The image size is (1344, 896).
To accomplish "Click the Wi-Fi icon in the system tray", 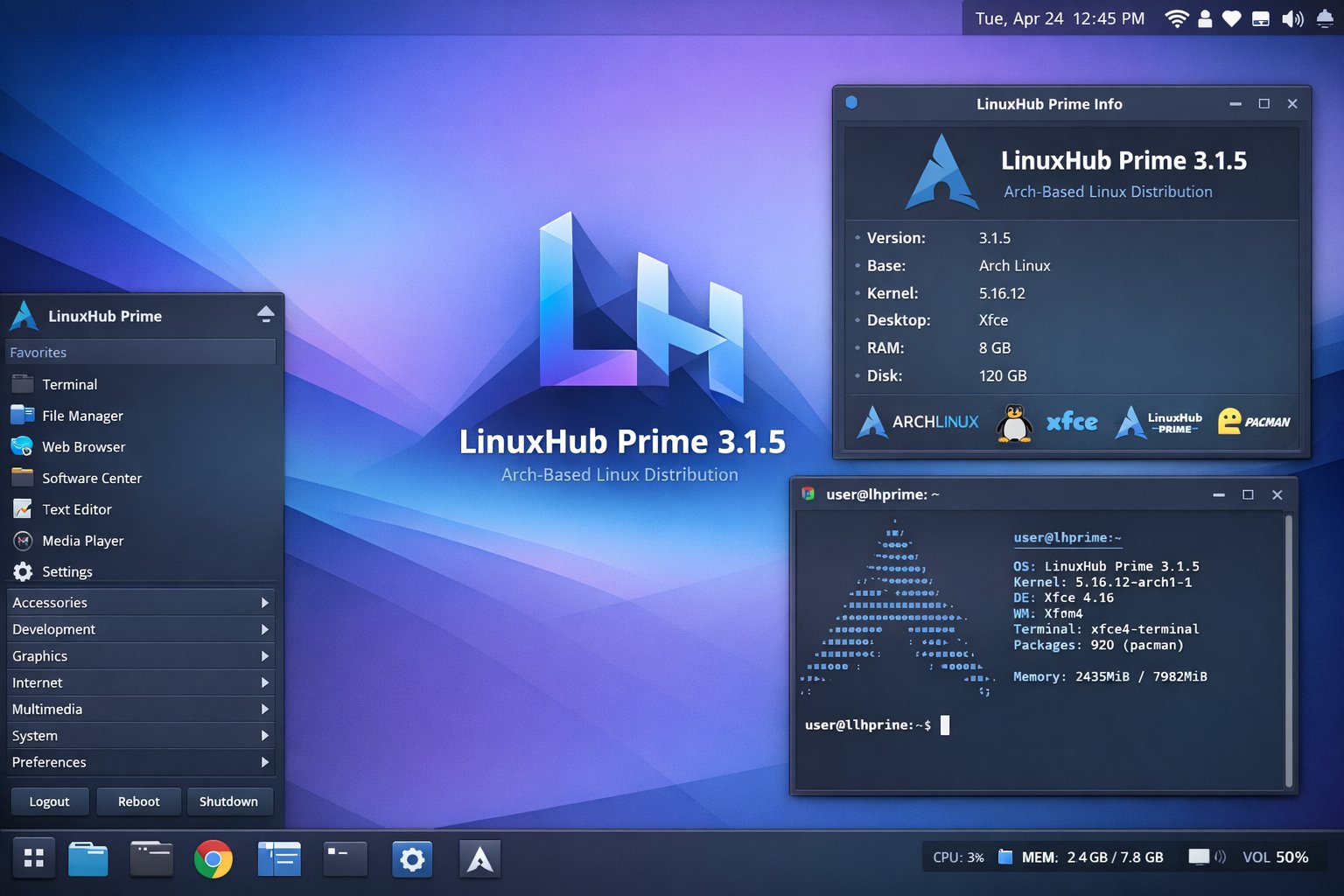I will (1176, 17).
